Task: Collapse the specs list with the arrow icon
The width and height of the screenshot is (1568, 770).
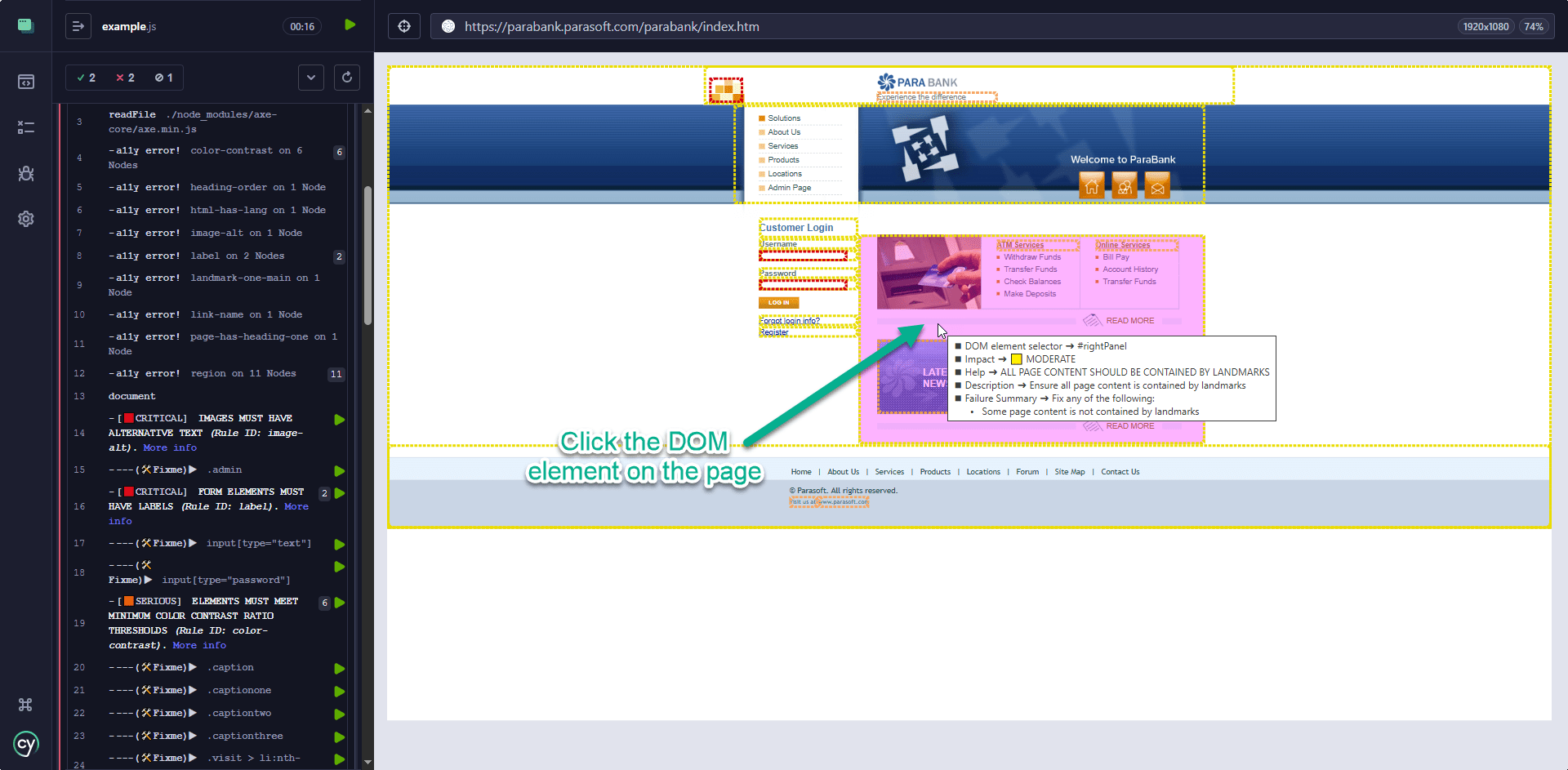Action: (x=78, y=26)
